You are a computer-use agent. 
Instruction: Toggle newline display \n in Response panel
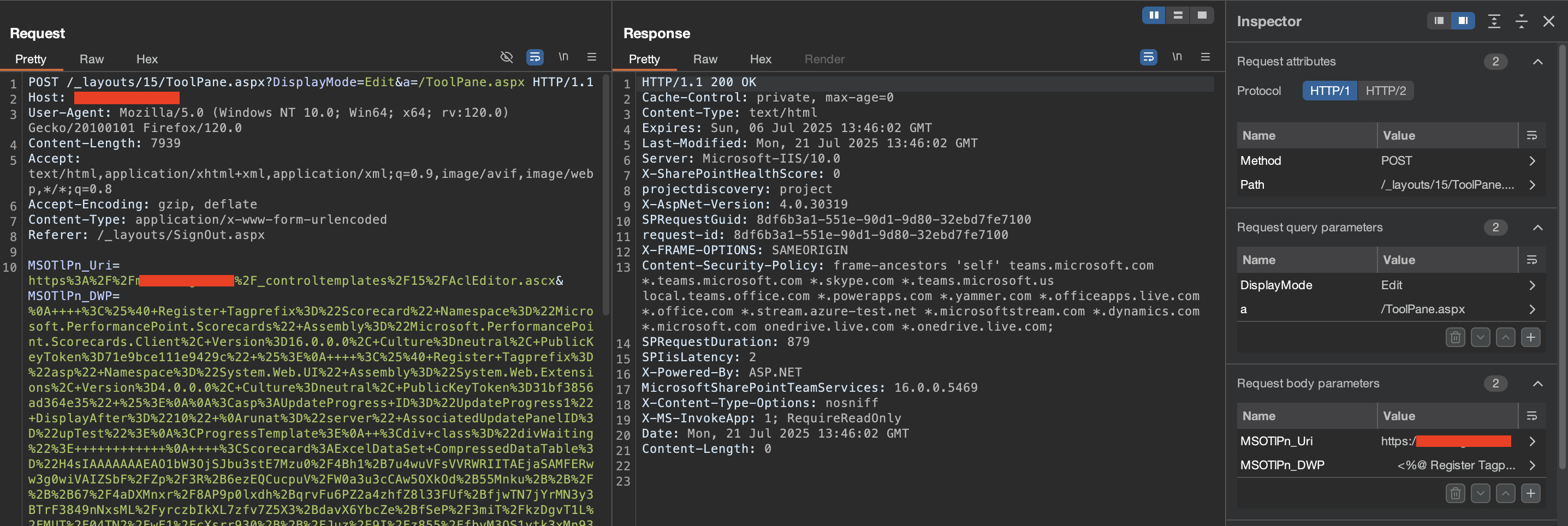tap(1177, 57)
